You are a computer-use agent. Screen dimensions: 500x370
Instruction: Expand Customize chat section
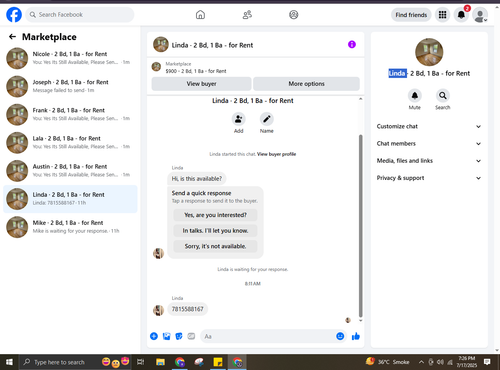429,126
